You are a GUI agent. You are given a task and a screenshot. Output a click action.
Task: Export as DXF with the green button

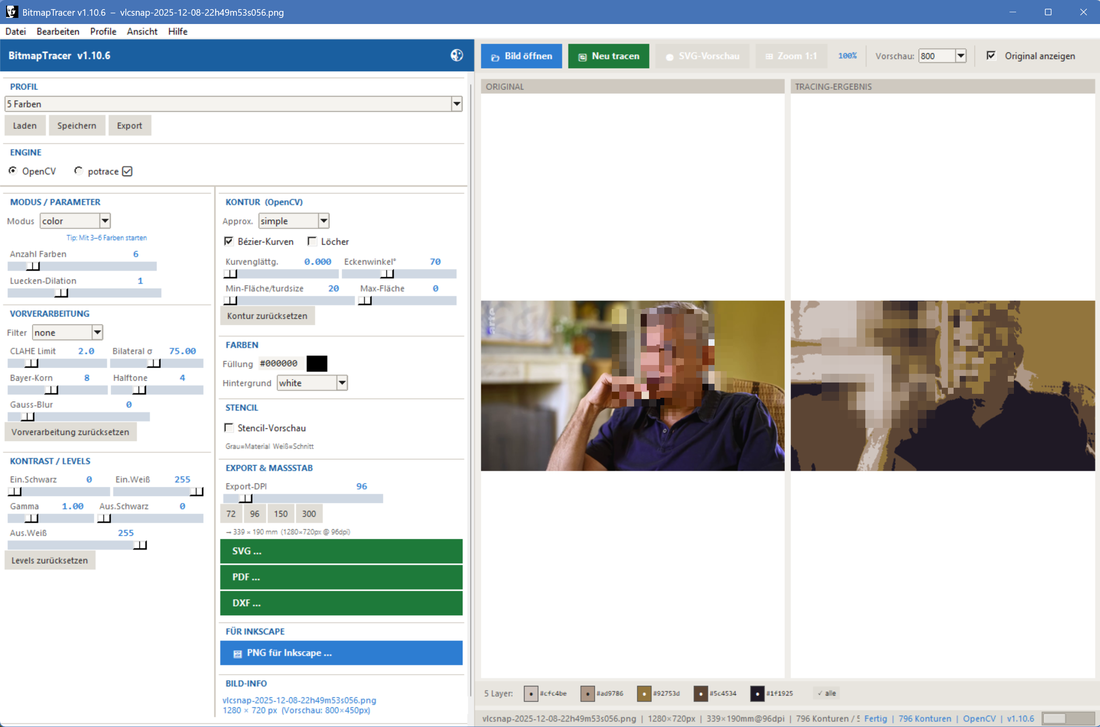[342, 603]
